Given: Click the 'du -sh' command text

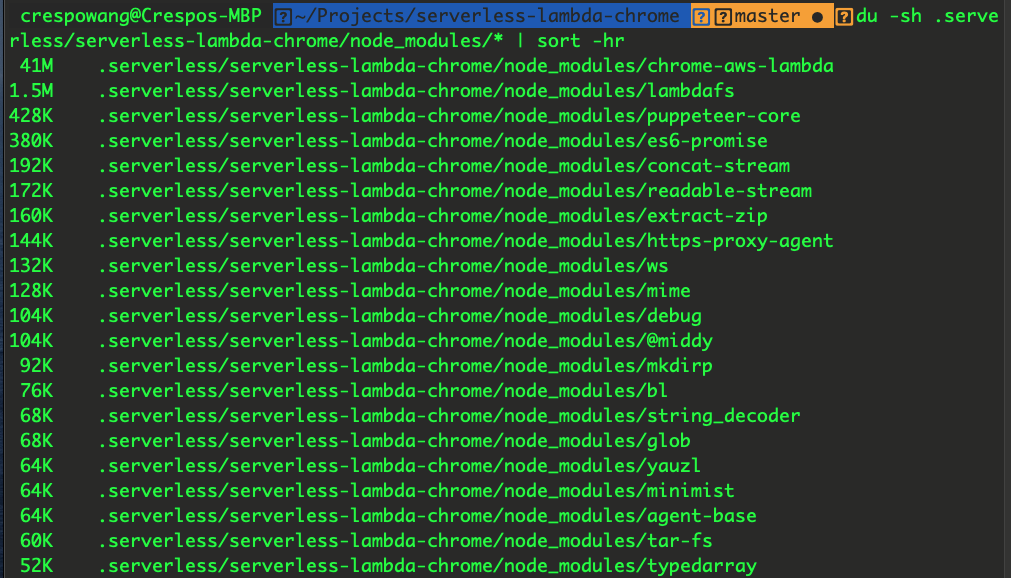Looking at the screenshot, I should (889, 16).
